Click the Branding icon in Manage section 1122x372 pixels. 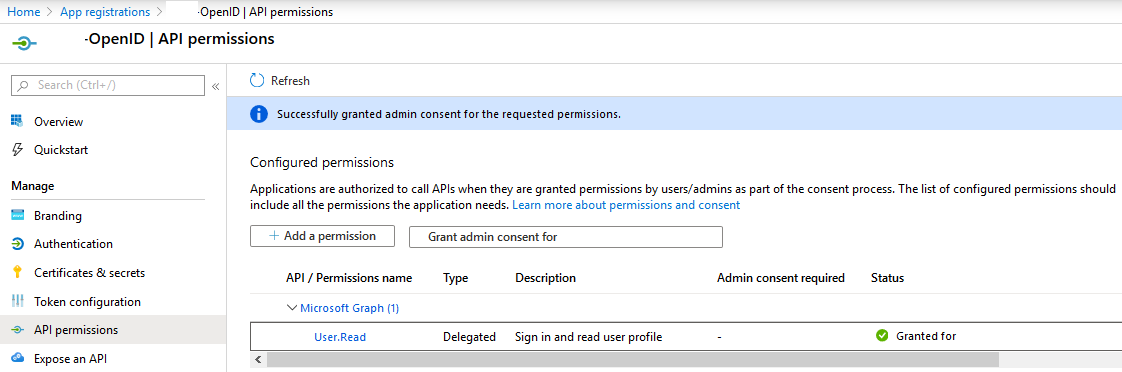18,215
